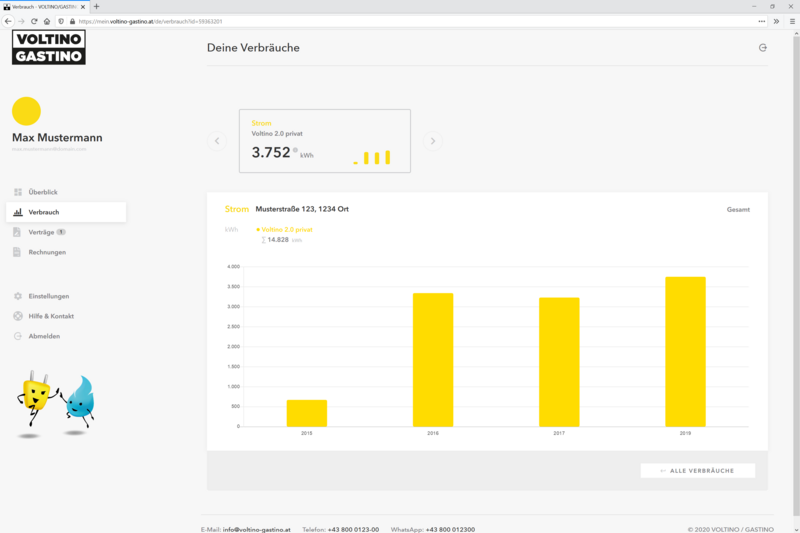This screenshot has width=800, height=533.
Task: Open the Rechnungen invoice icon
Action: tap(17, 252)
